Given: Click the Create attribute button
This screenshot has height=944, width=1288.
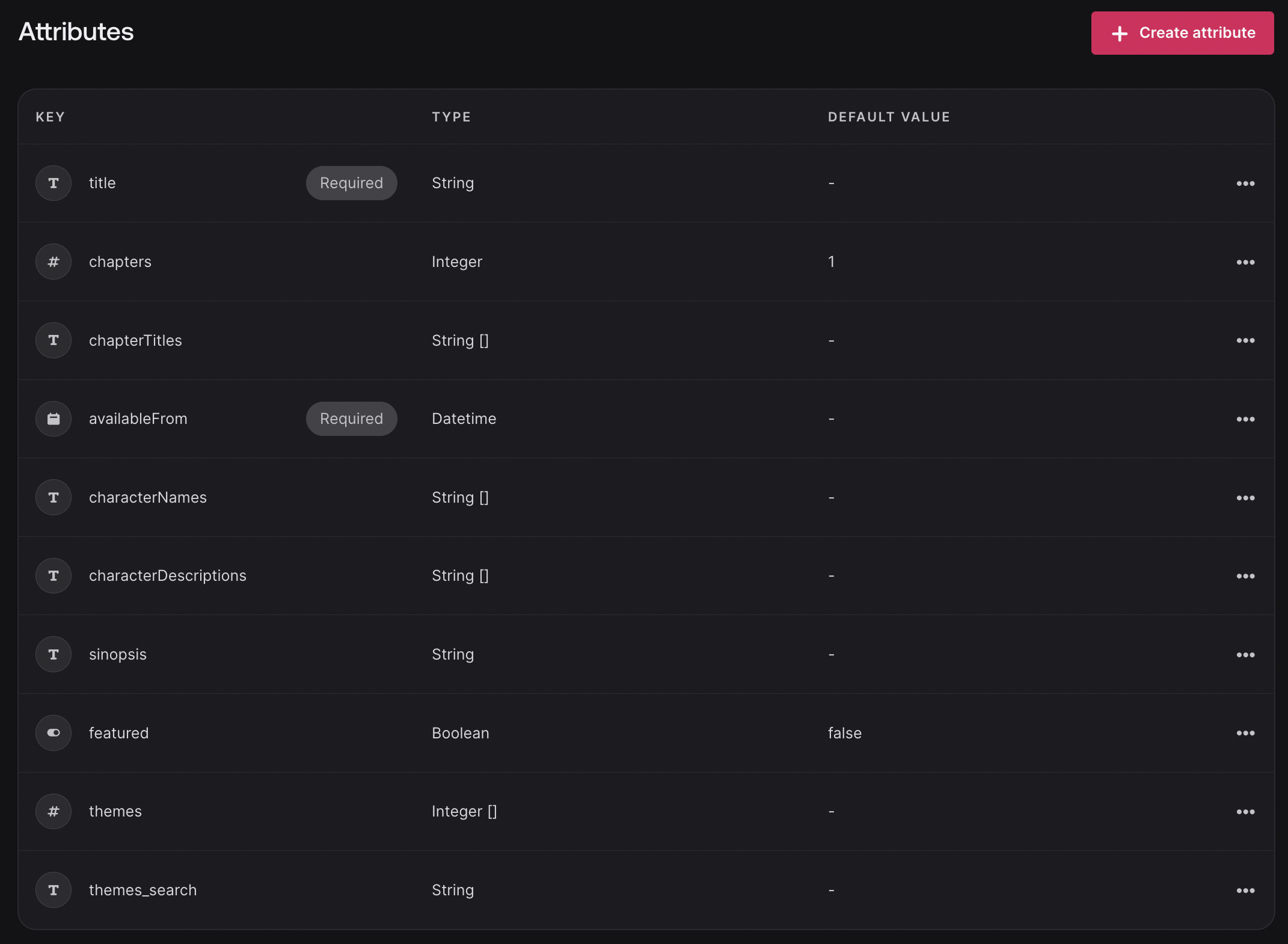Looking at the screenshot, I should (x=1182, y=33).
